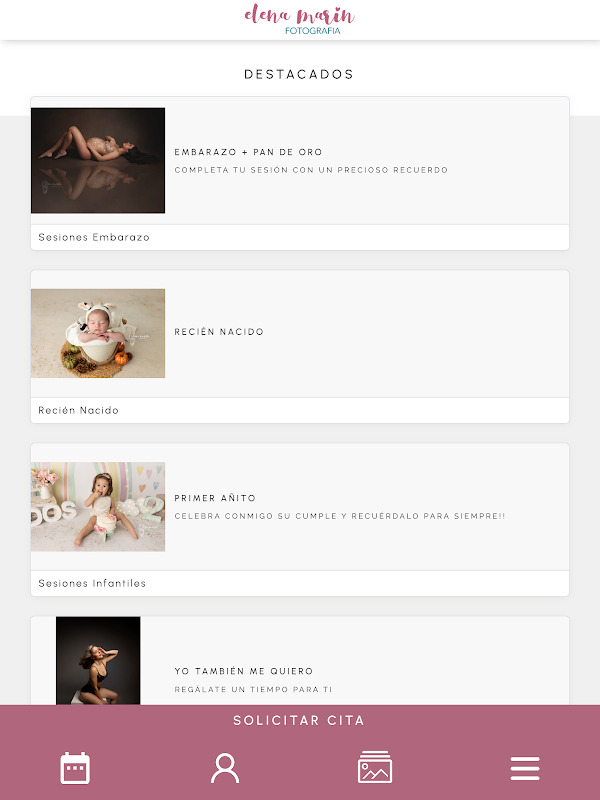Open the pregnancy session photo thumbnail
600x800 pixels.
click(98, 160)
